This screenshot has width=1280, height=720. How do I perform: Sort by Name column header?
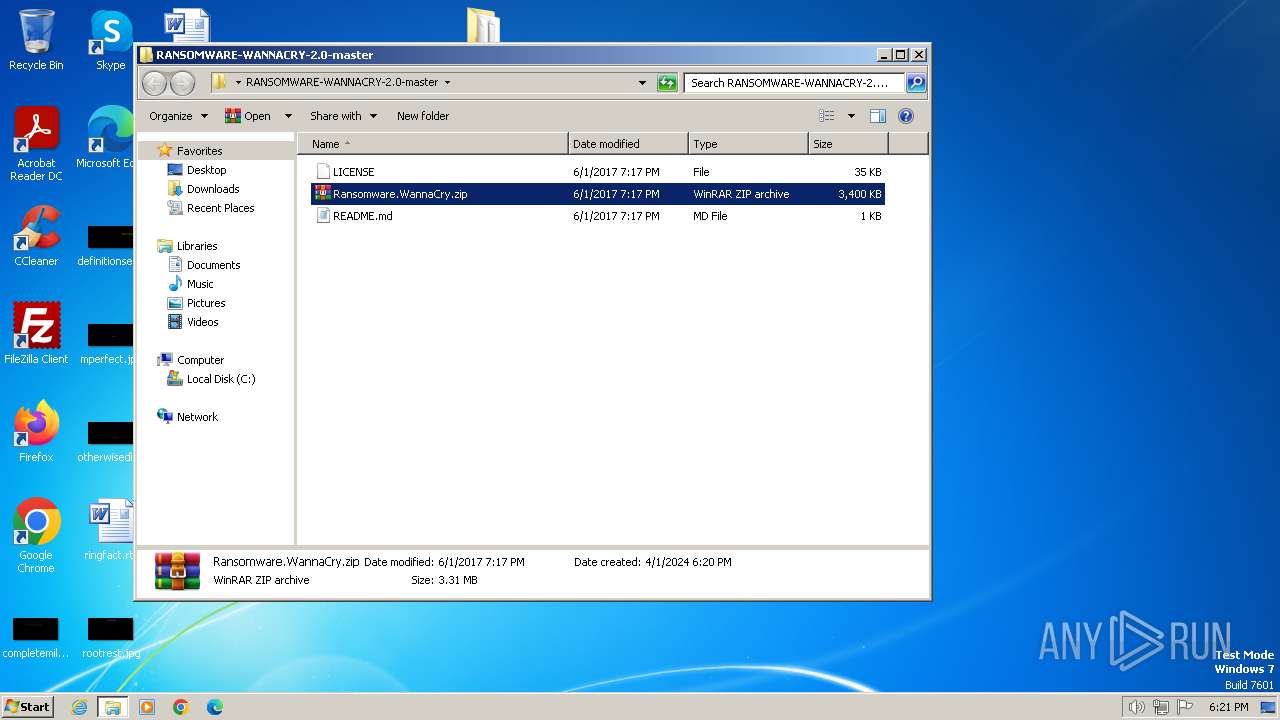(x=432, y=144)
